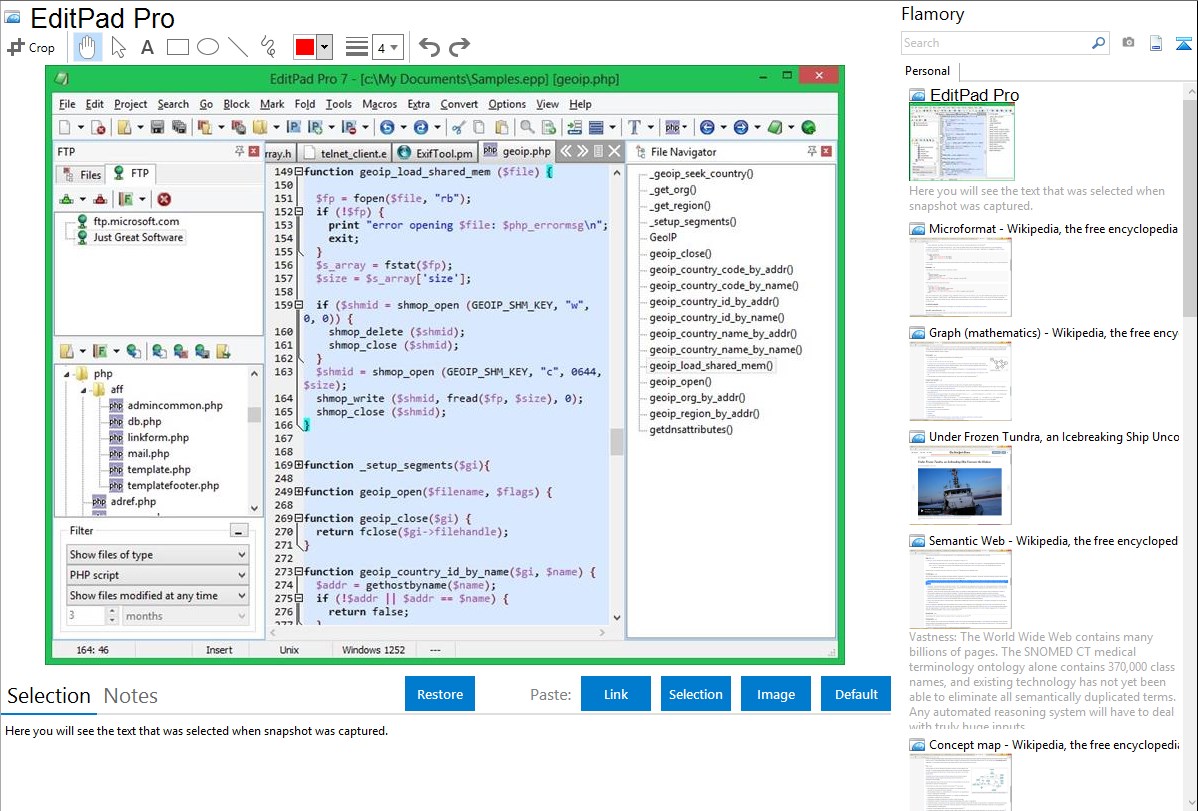The height and width of the screenshot is (811, 1198).
Task: Click the Font T icon in EditPad toolbar
Action: click(634, 128)
